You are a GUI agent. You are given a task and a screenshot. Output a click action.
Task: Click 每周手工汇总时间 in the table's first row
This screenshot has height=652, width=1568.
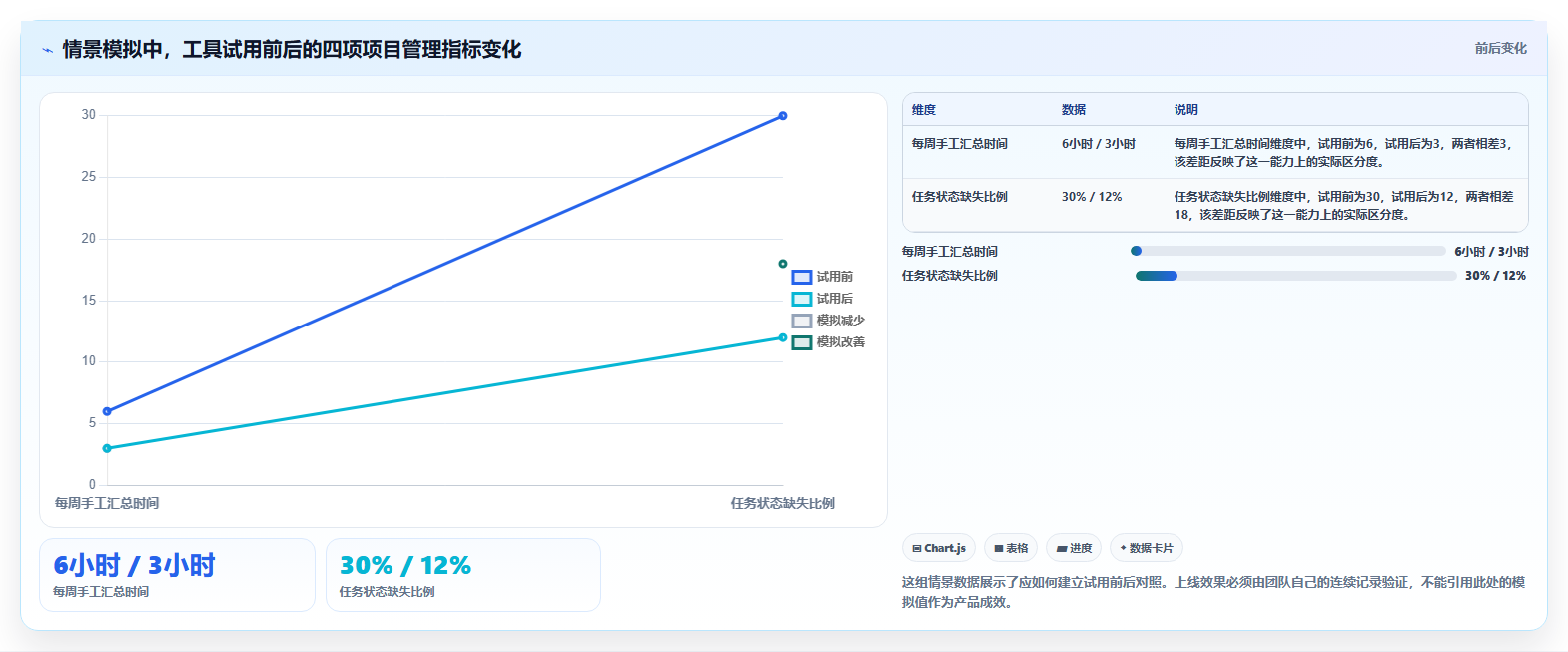[959, 144]
